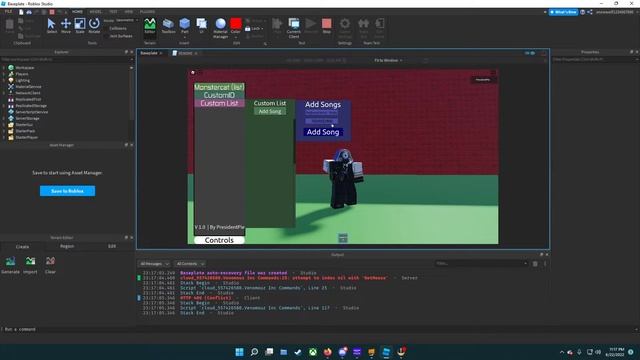This screenshot has height=360, width=640.
Task: Clear output with the trash icon
Action: pyautogui.click(x=535, y=264)
